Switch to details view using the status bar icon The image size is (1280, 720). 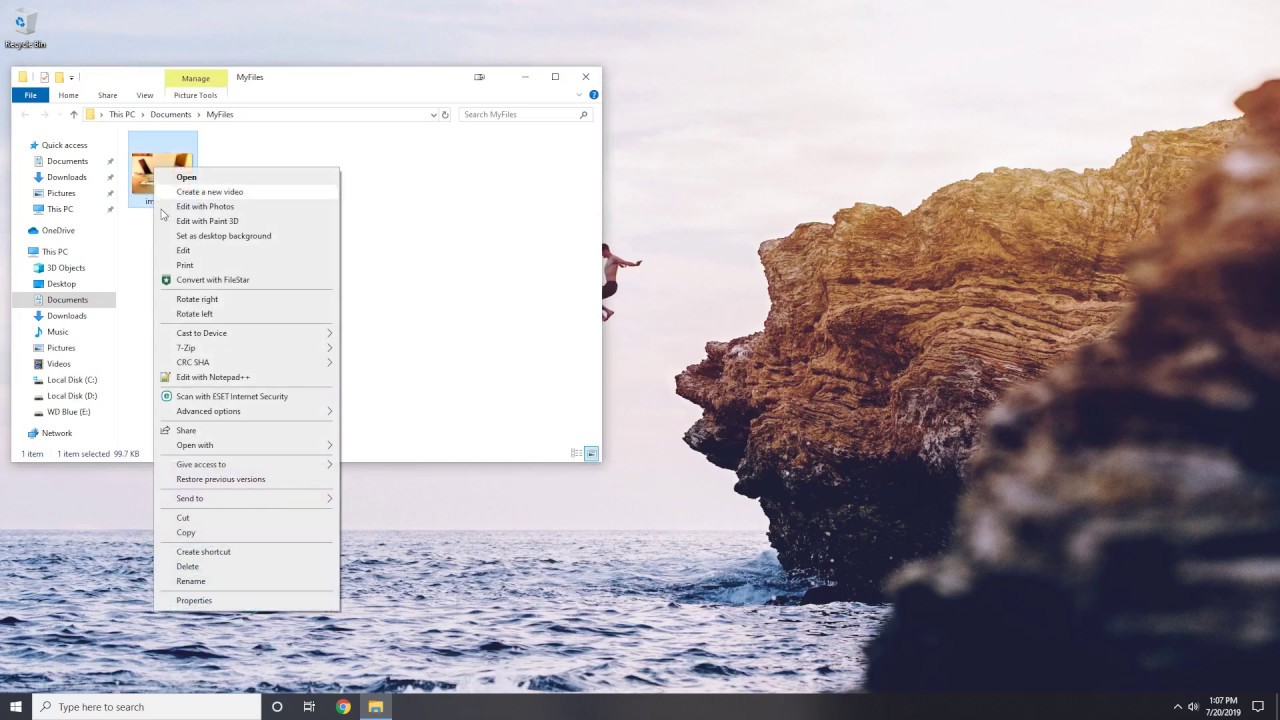click(x=576, y=454)
